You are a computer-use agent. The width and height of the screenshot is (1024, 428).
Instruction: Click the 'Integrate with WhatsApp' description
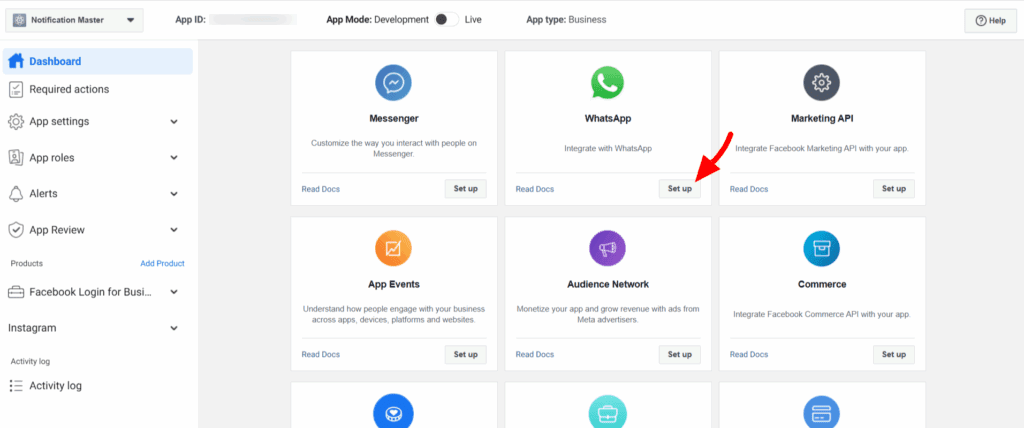pyautogui.click(x=608, y=148)
